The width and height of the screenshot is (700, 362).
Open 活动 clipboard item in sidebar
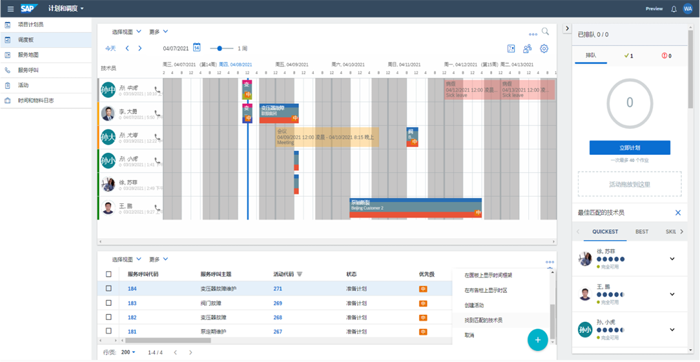pyautogui.click(x=46, y=85)
